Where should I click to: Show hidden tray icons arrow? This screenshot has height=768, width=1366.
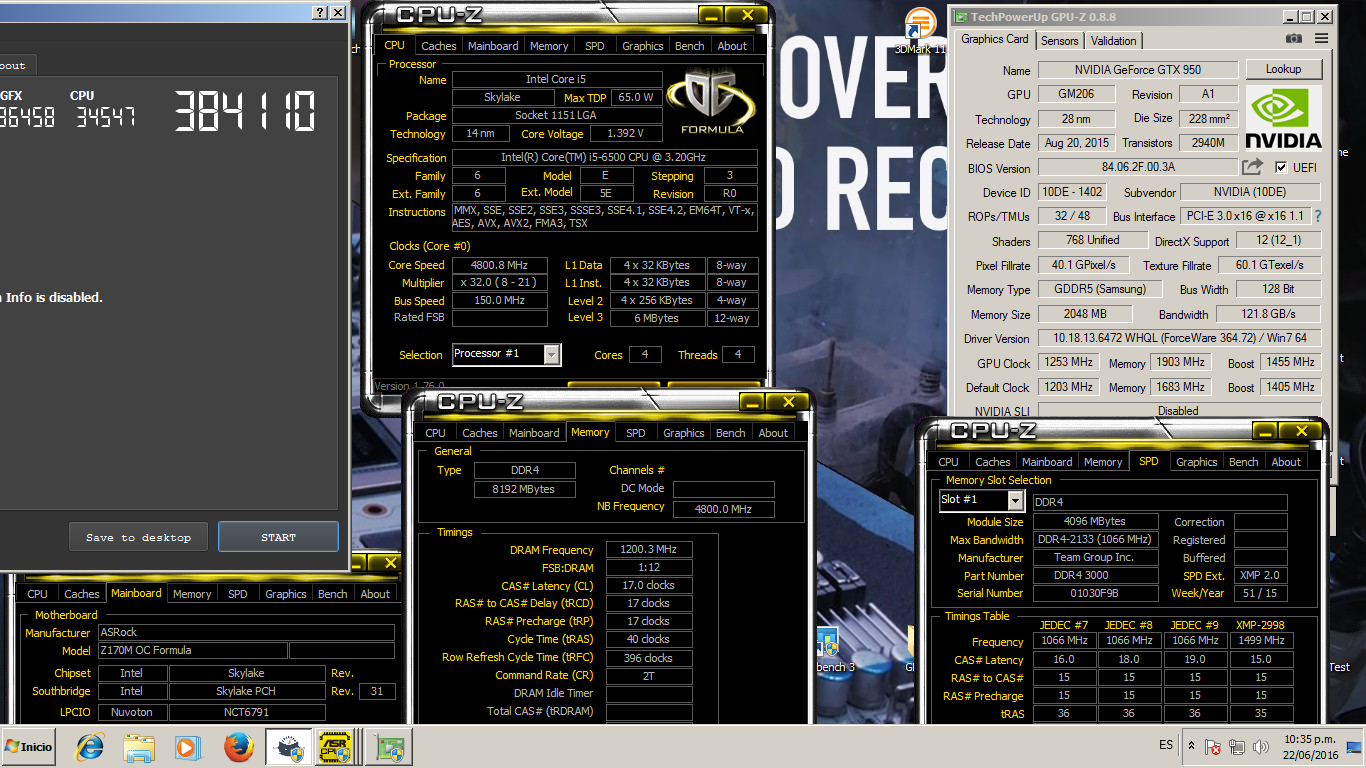click(x=1191, y=746)
